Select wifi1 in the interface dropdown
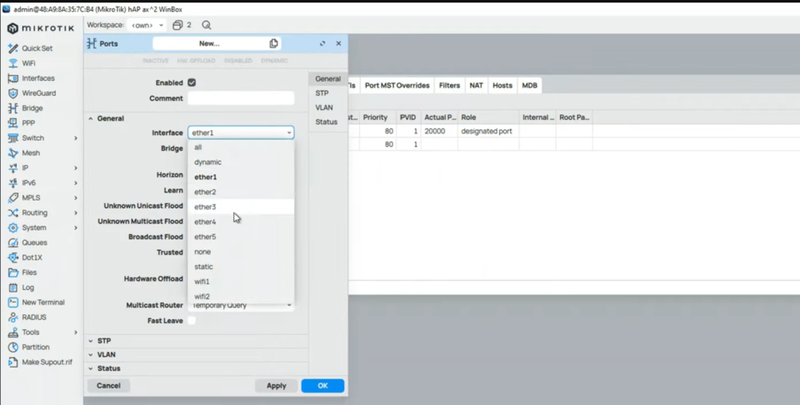800x405 pixels. coord(202,282)
